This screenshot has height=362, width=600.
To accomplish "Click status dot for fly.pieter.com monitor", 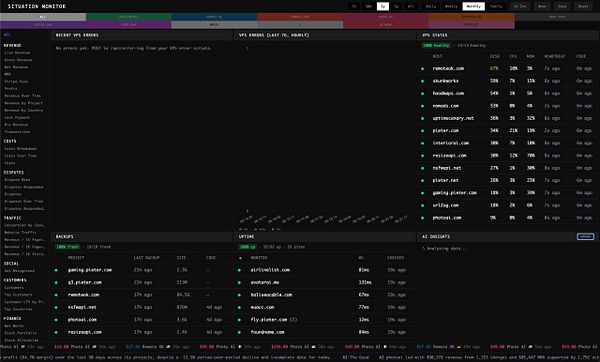I will coord(240,320).
